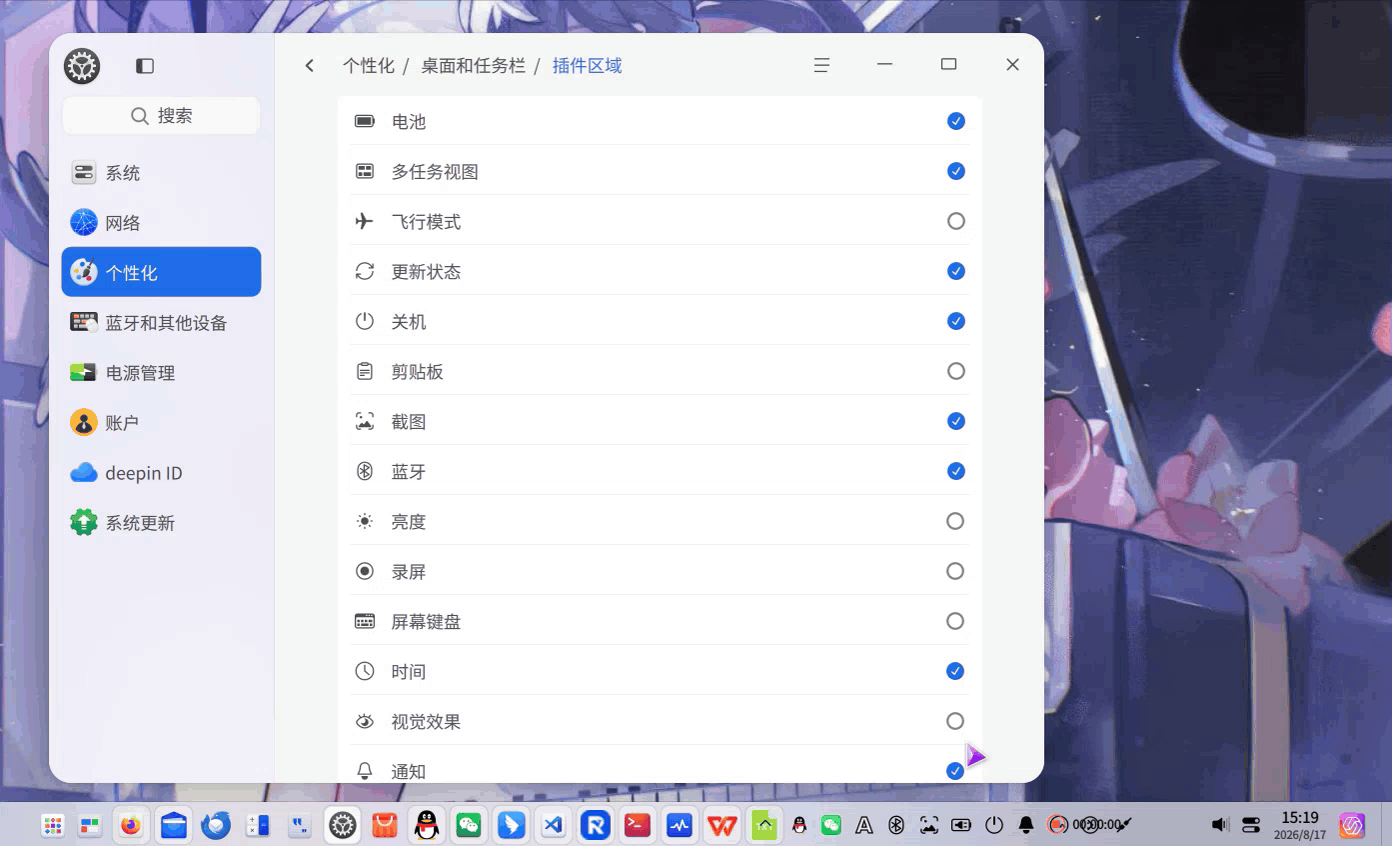
Task: Open the blue file manager dock icon
Action: [174, 825]
